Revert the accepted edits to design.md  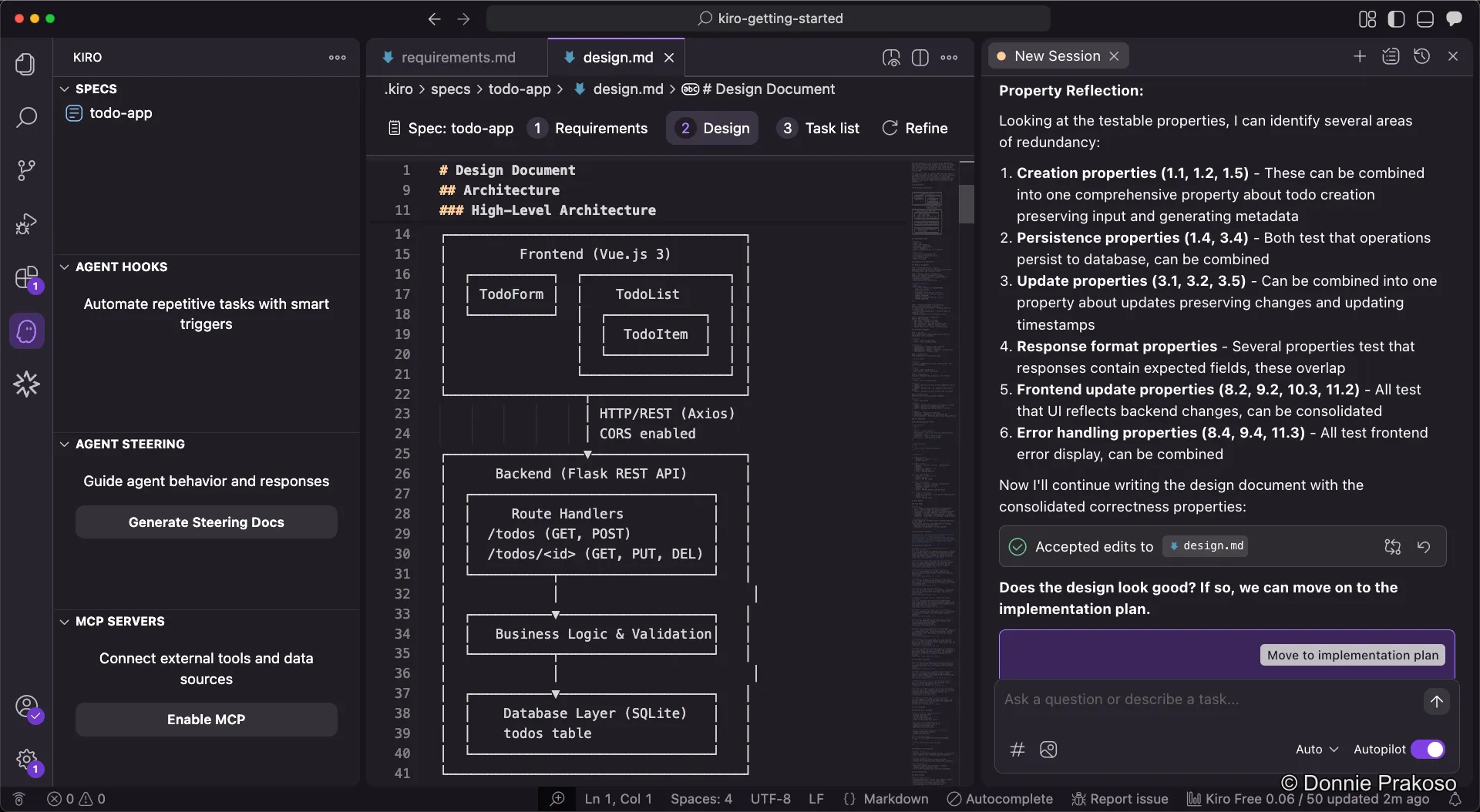pyautogui.click(x=1424, y=546)
